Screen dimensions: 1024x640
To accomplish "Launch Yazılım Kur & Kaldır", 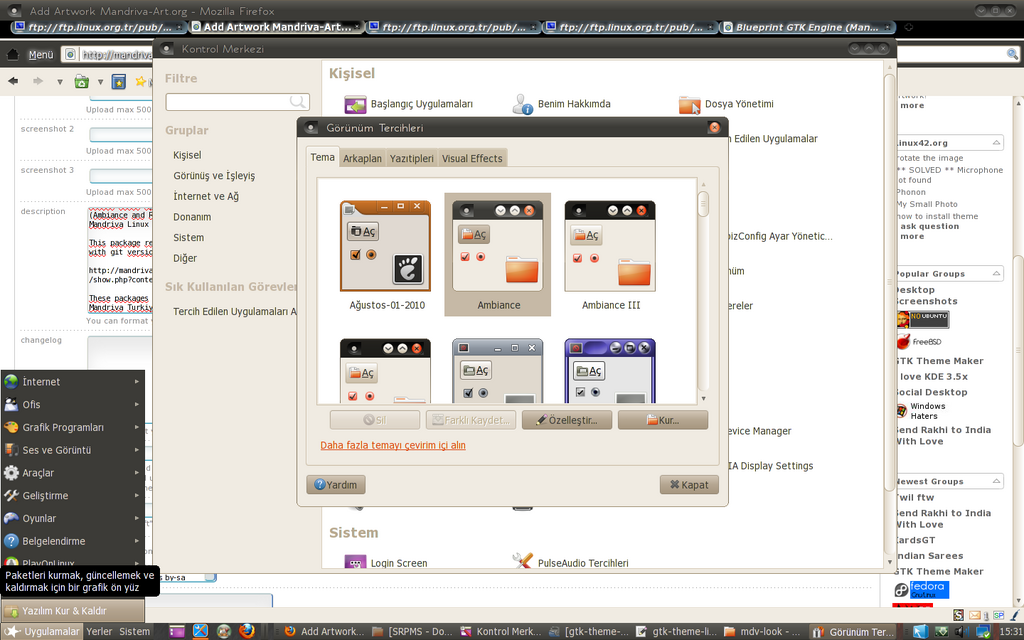I will (72, 611).
